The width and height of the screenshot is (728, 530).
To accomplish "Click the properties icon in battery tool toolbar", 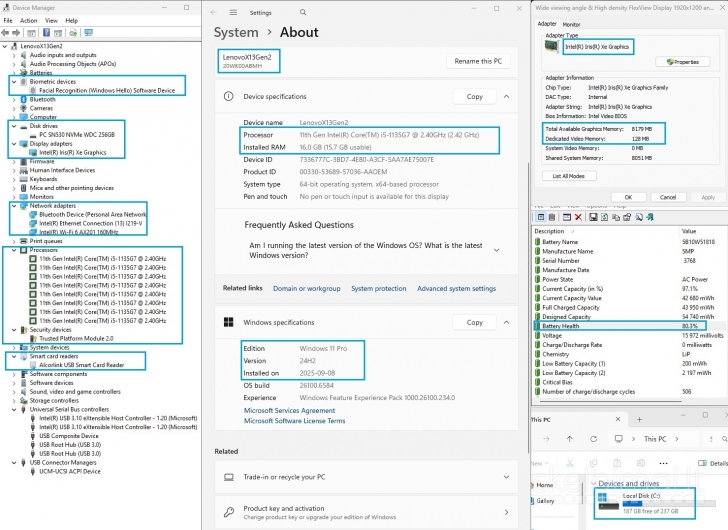I will (627, 217).
